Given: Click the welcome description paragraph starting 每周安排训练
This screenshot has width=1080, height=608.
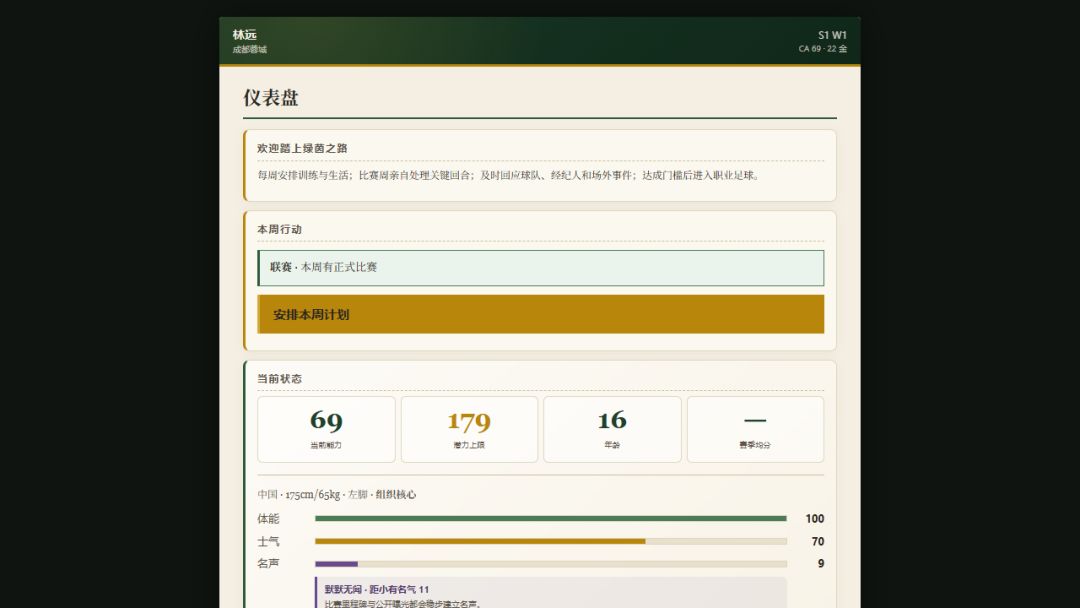Looking at the screenshot, I should (x=510, y=176).
